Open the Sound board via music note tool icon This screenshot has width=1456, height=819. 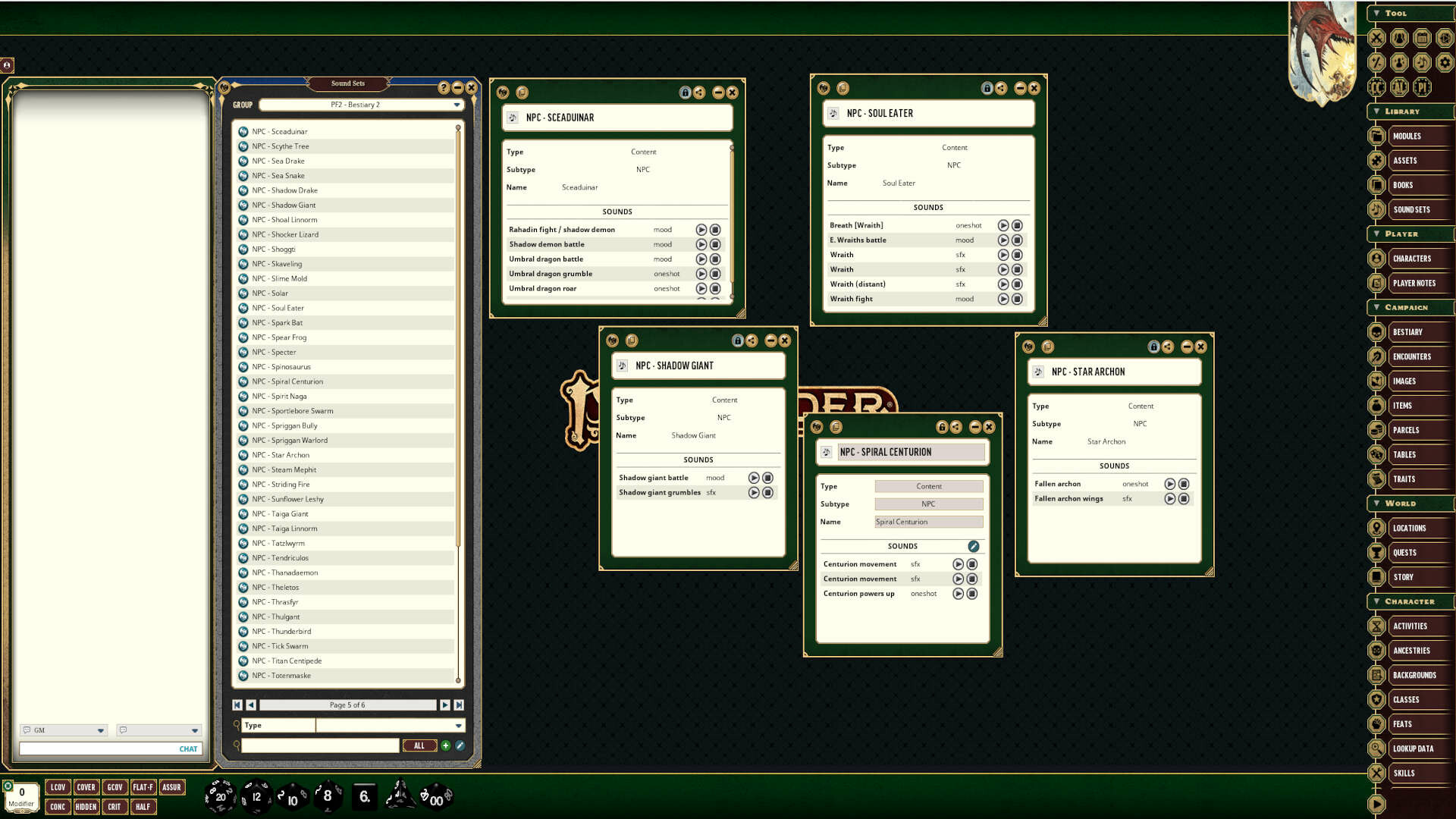click(x=1422, y=62)
